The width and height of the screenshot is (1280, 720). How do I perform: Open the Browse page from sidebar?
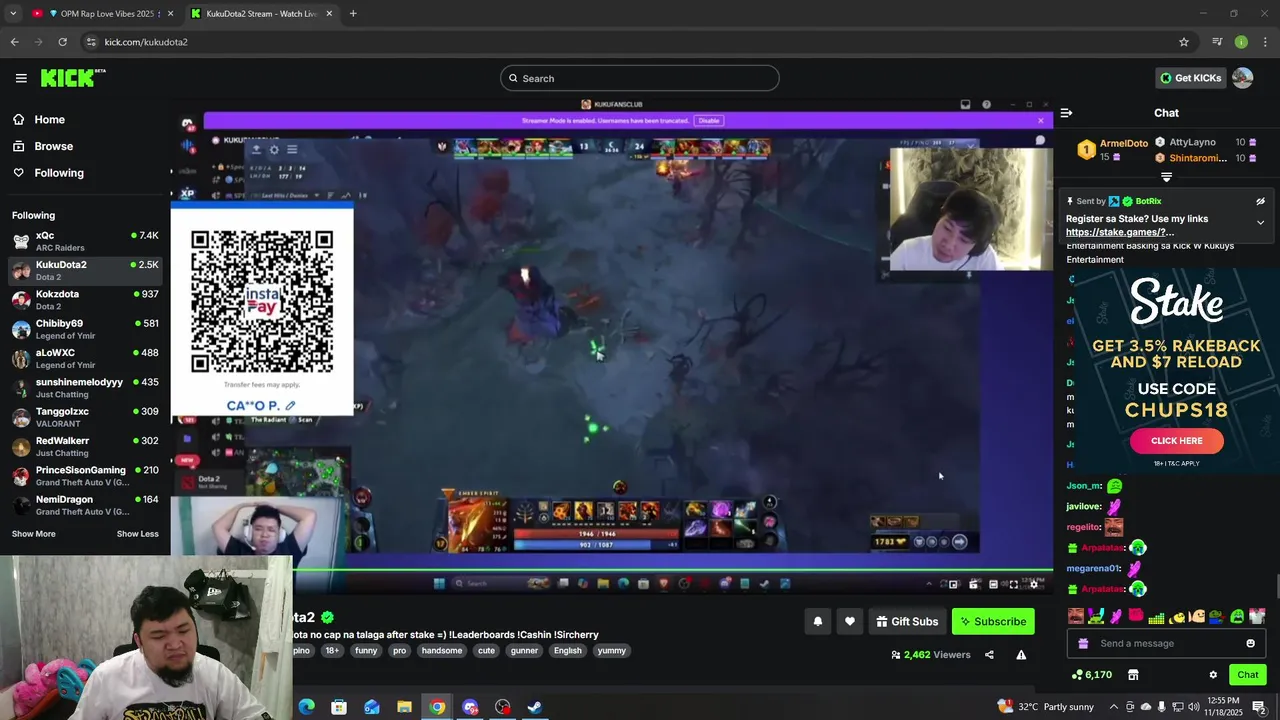43,146
